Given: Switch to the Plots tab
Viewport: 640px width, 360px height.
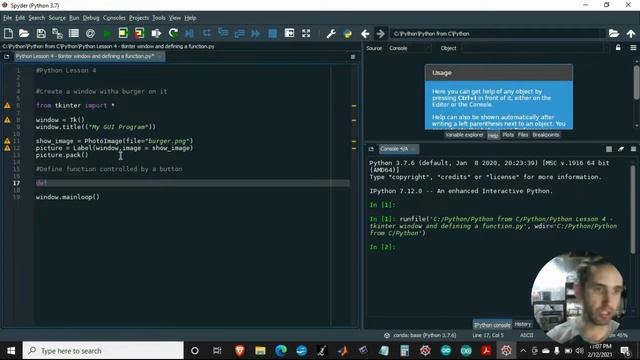Looking at the screenshot, I should [x=508, y=135].
